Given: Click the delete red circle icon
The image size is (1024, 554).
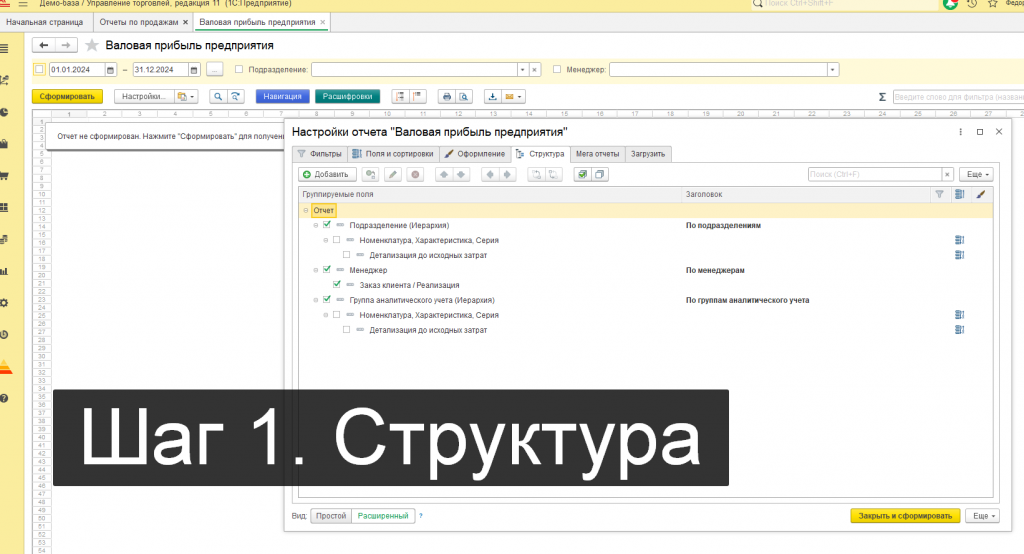Looking at the screenshot, I should (x=415, y=174).
